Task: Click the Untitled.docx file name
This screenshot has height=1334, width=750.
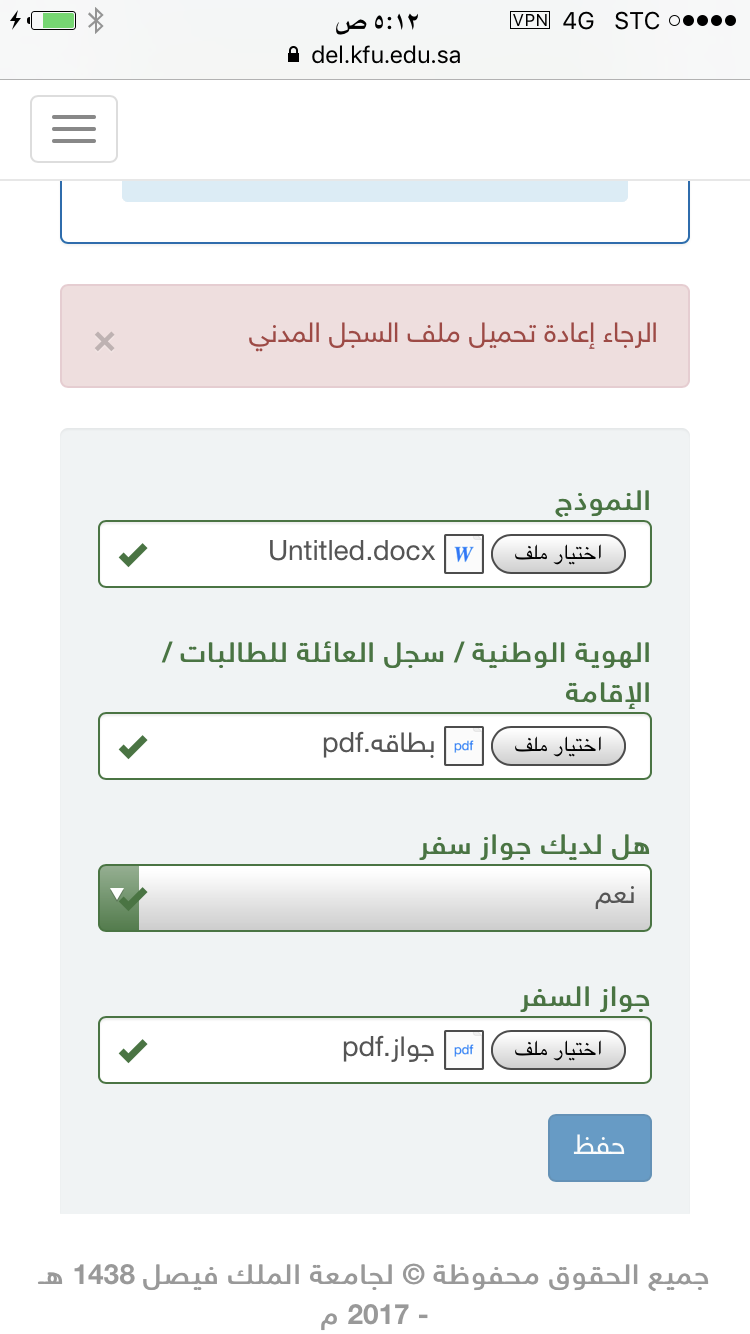Action: tap(352, 552)
